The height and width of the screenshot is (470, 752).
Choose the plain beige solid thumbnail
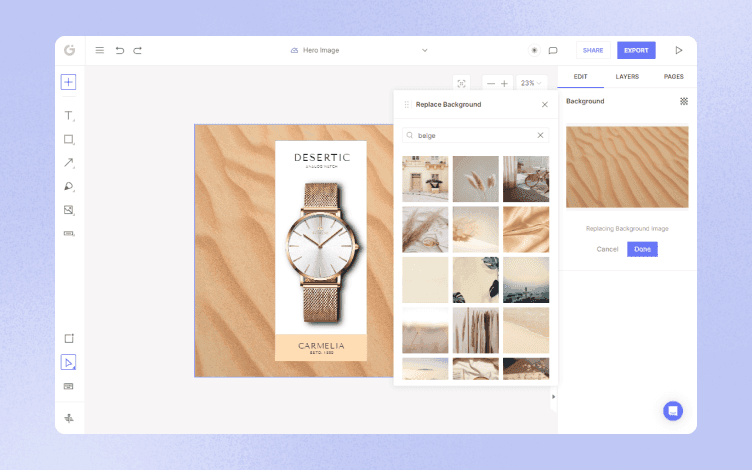[x=425, y=280]
